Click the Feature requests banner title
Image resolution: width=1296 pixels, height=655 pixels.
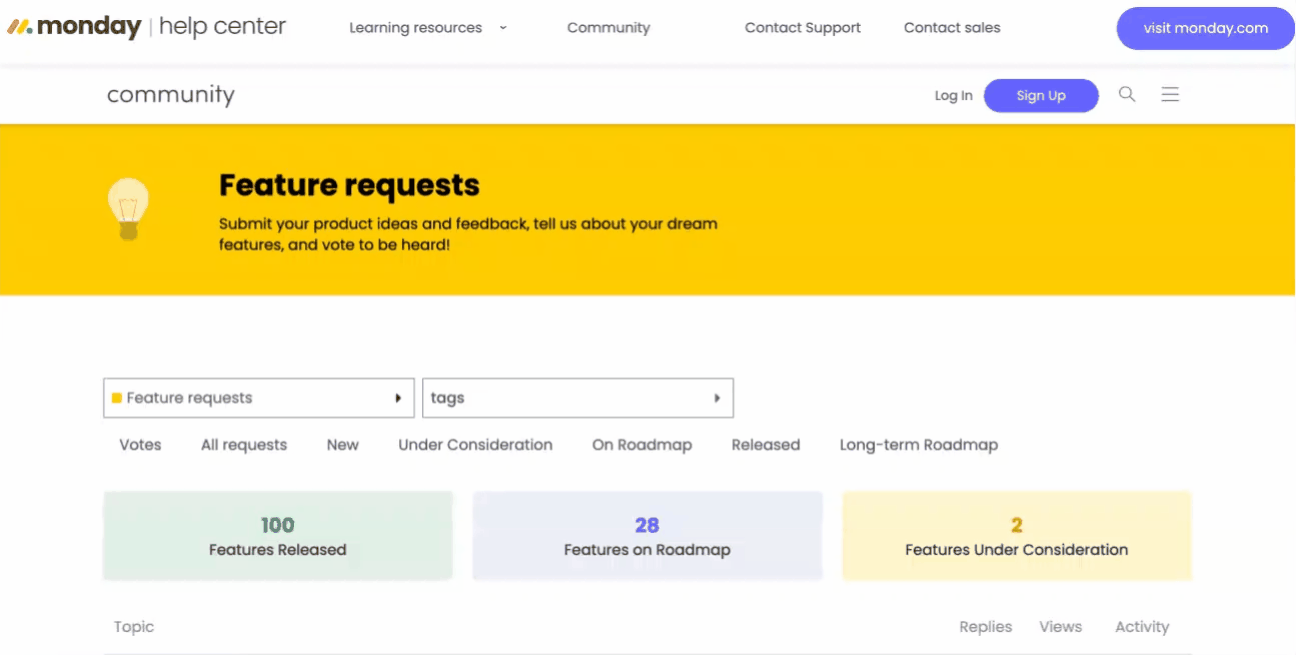pos(349,185)
